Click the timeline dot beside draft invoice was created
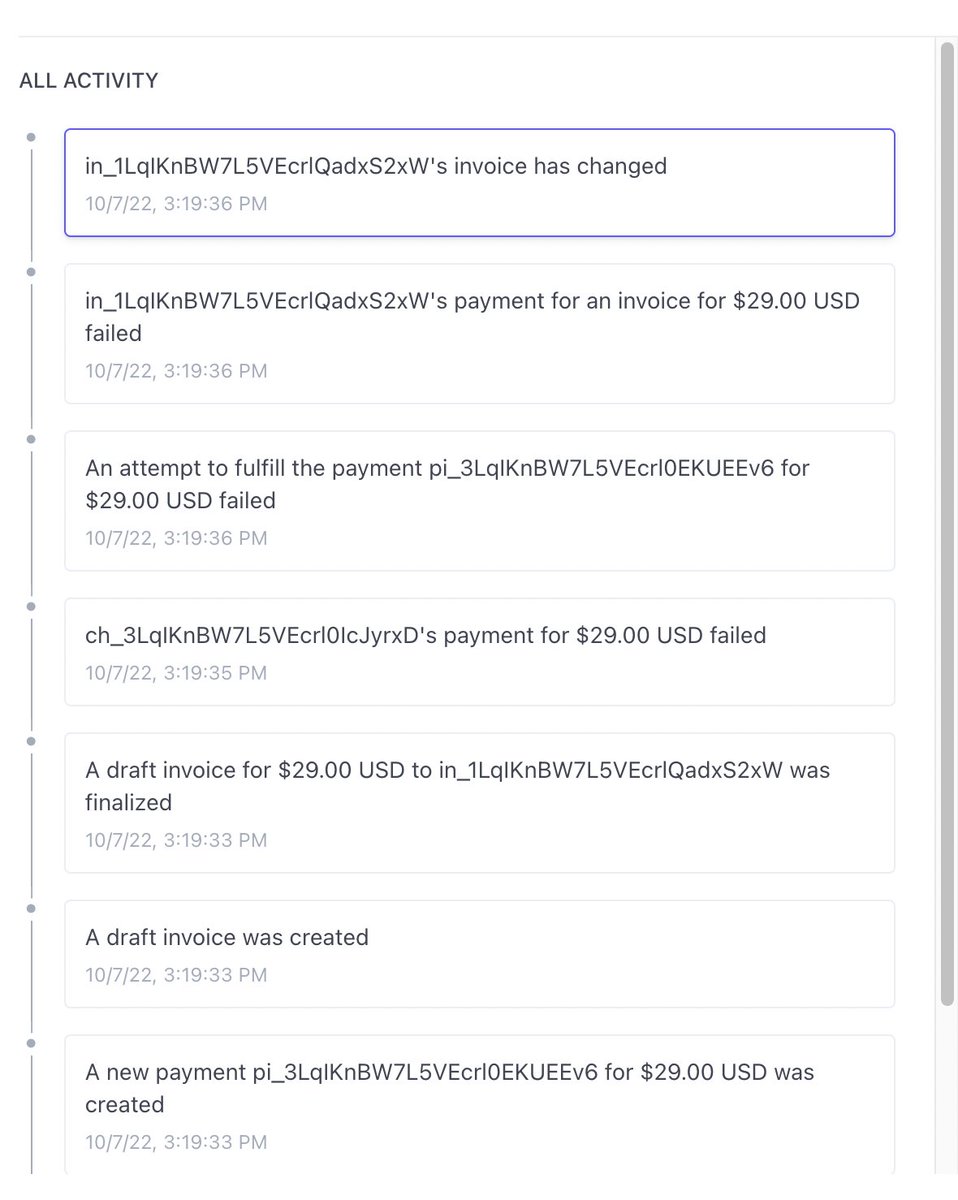The height and width of the screenshot is (1200, 958). (x=31, y=908)
